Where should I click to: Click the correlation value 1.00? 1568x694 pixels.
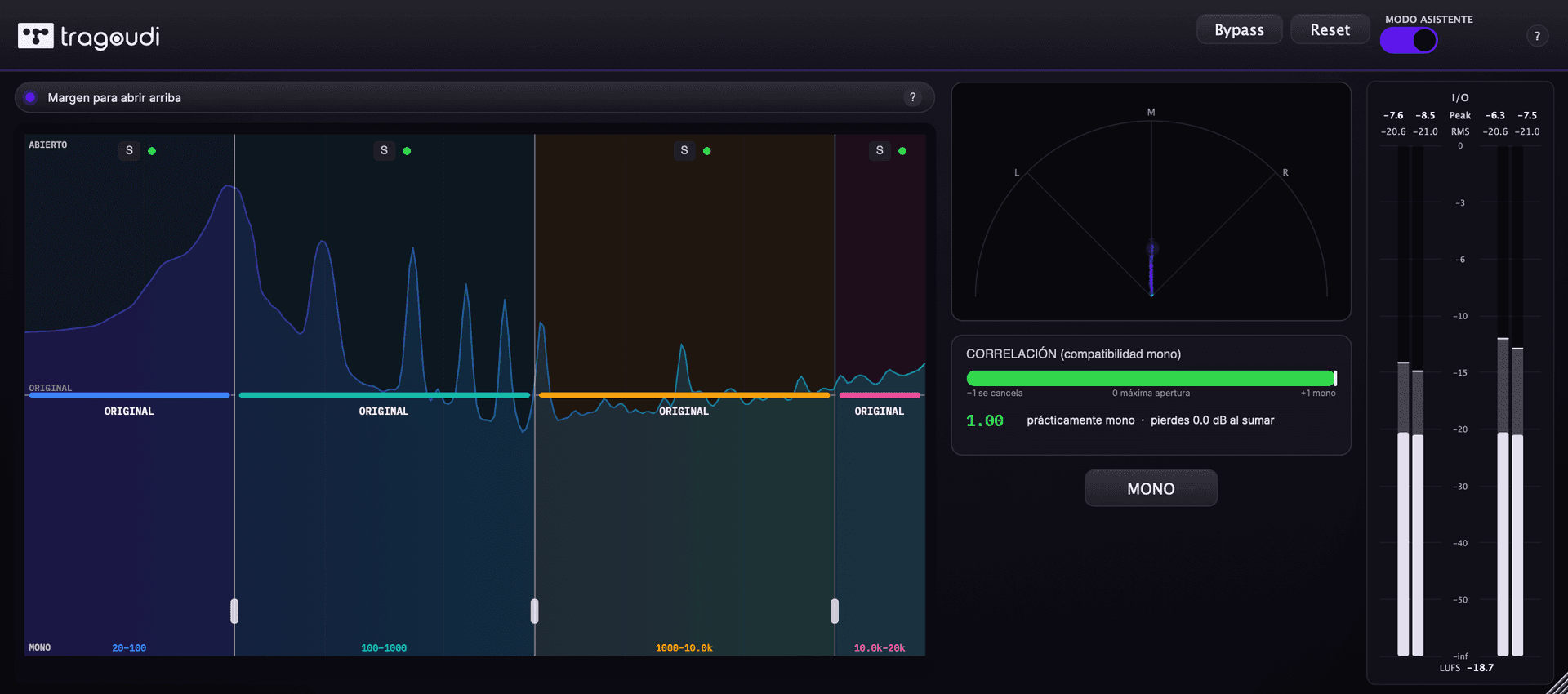click(x=985, y=420)
